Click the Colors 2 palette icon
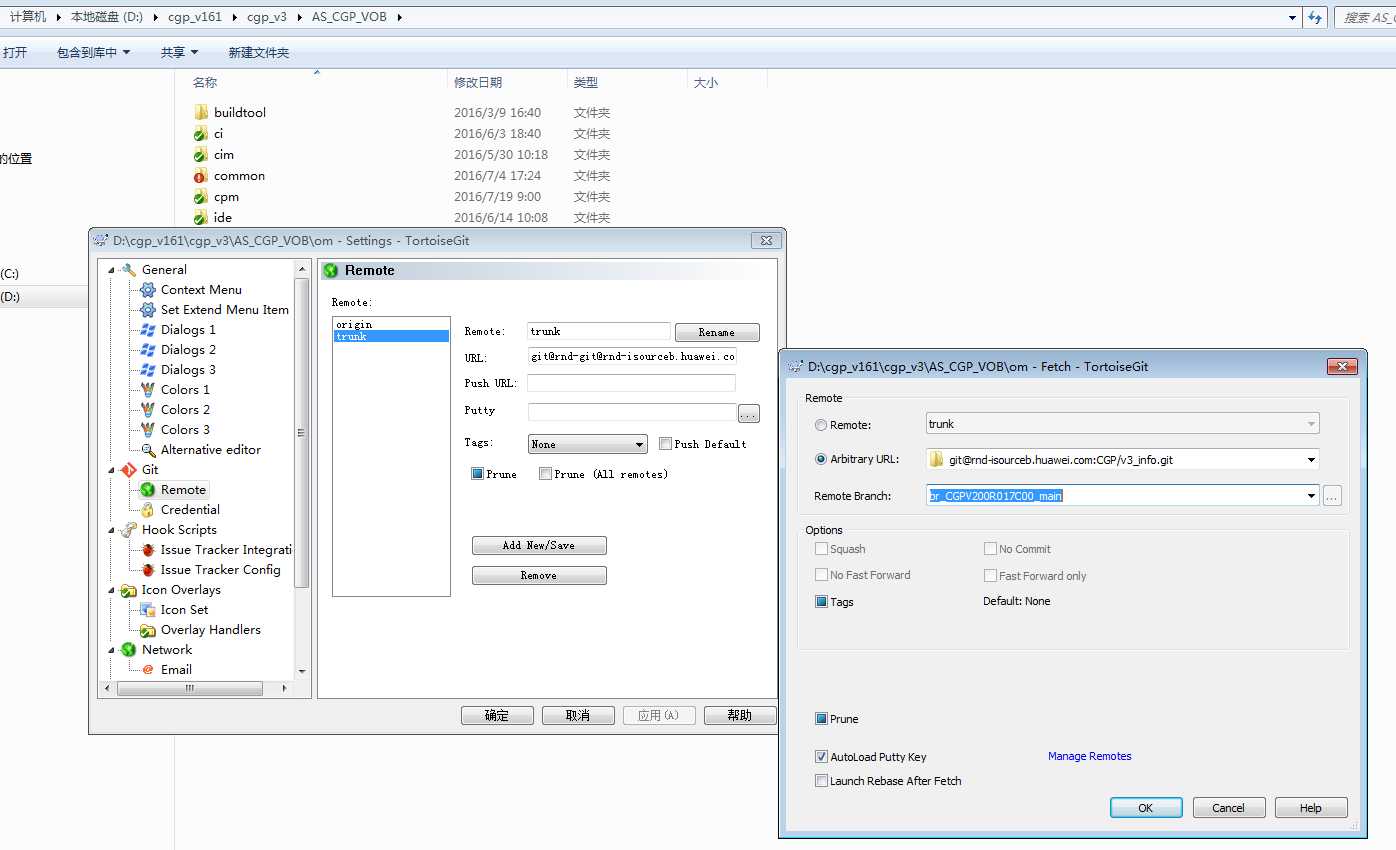The width and height of the screenshot is (1396, 850). point(148,410)
